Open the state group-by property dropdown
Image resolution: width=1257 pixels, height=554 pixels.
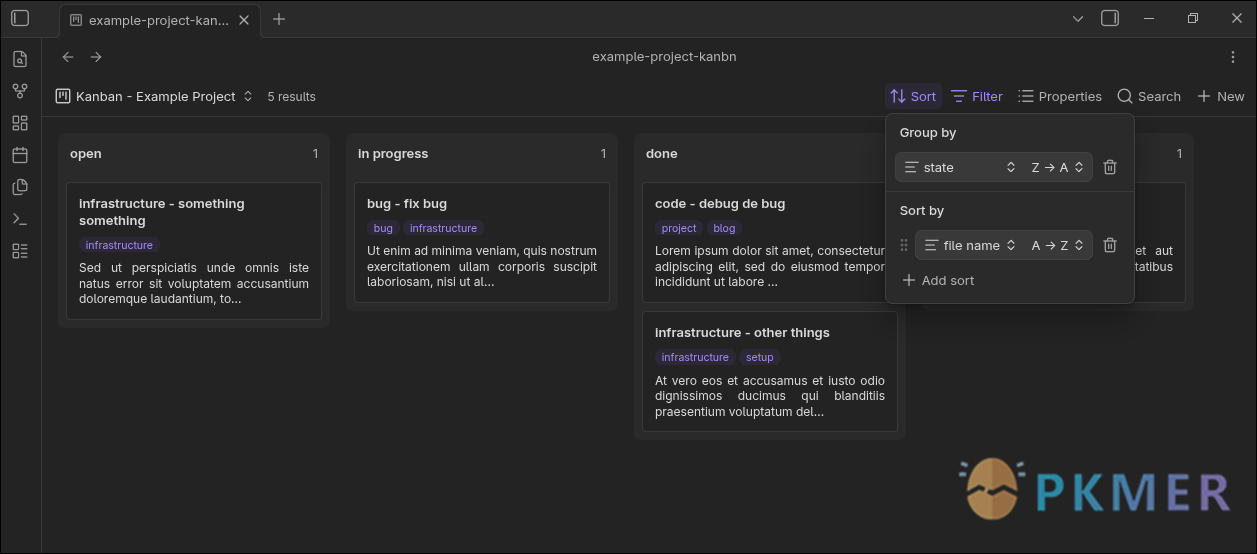point(960,167)
